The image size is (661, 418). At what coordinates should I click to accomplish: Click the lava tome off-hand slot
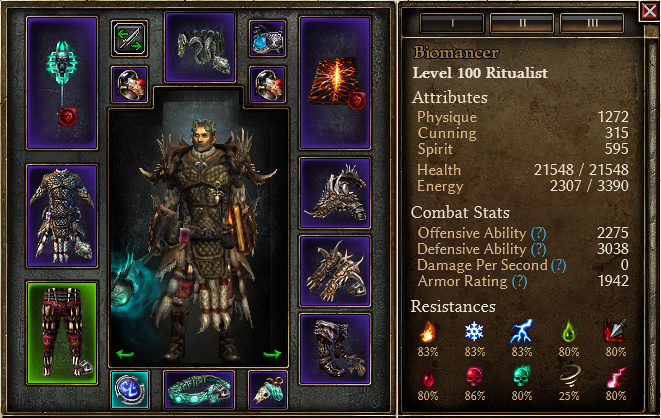point(335,83)
